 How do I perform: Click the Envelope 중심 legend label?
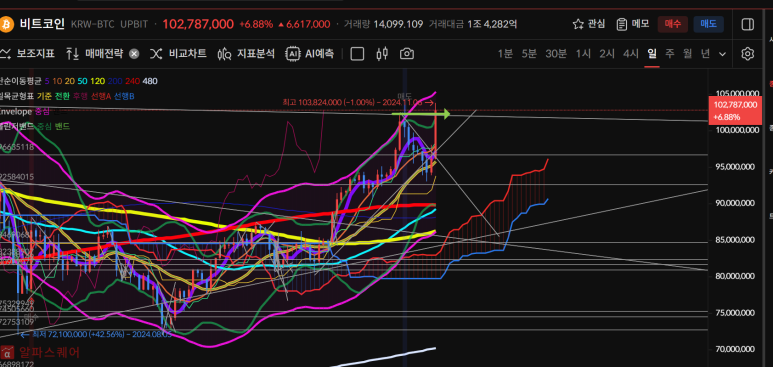[x=42, y=111]
